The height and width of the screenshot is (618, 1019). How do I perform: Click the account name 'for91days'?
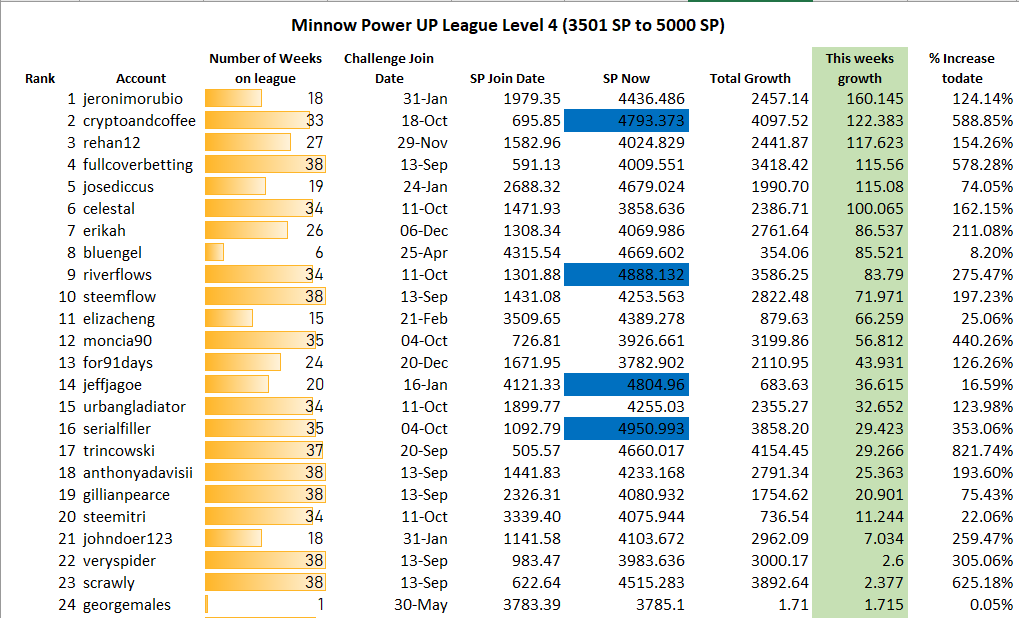tap(118, 363)
